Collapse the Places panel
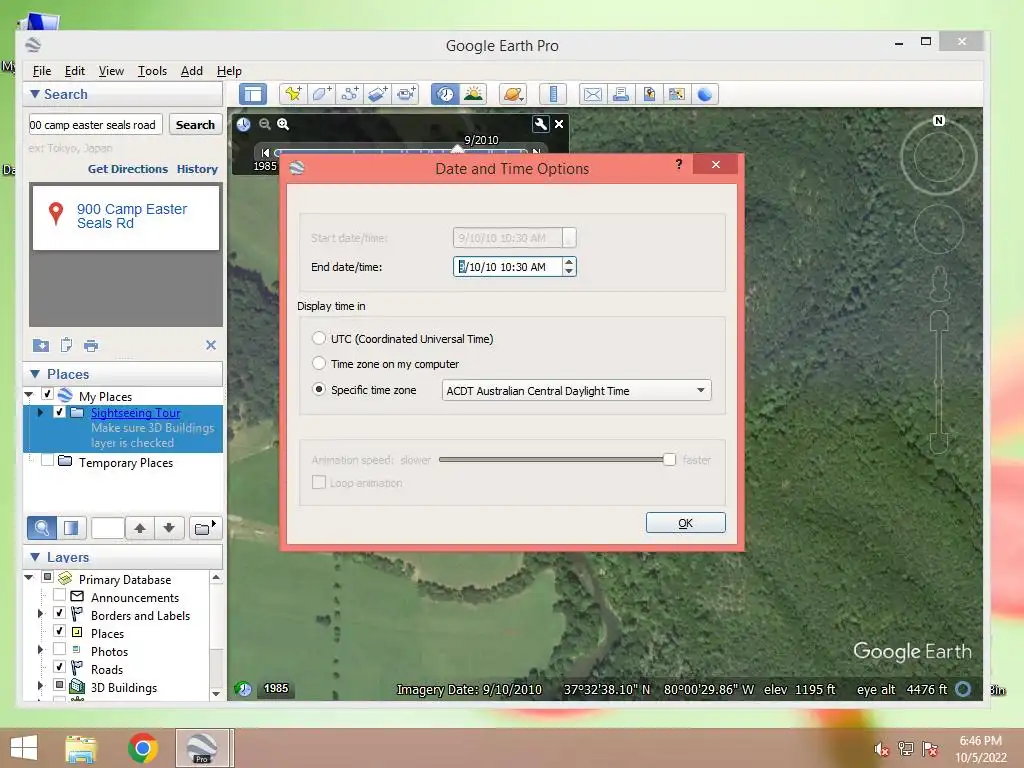The width and height of the screenshot is (1024, 768). [x=35, y=374]
